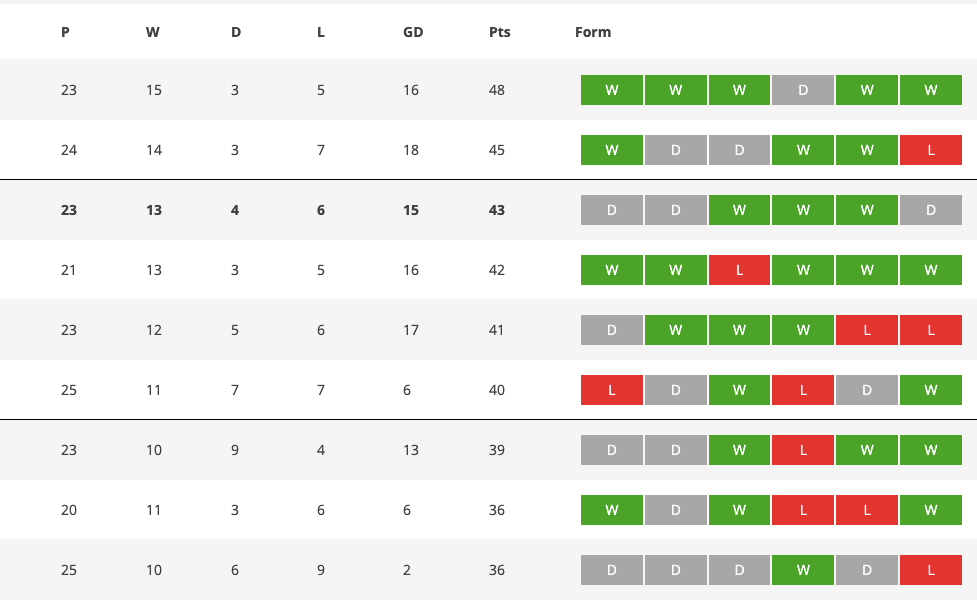Click the red L badge in the bottom row
This screenshot has width=977, height=601.
(x=930, y=570)
